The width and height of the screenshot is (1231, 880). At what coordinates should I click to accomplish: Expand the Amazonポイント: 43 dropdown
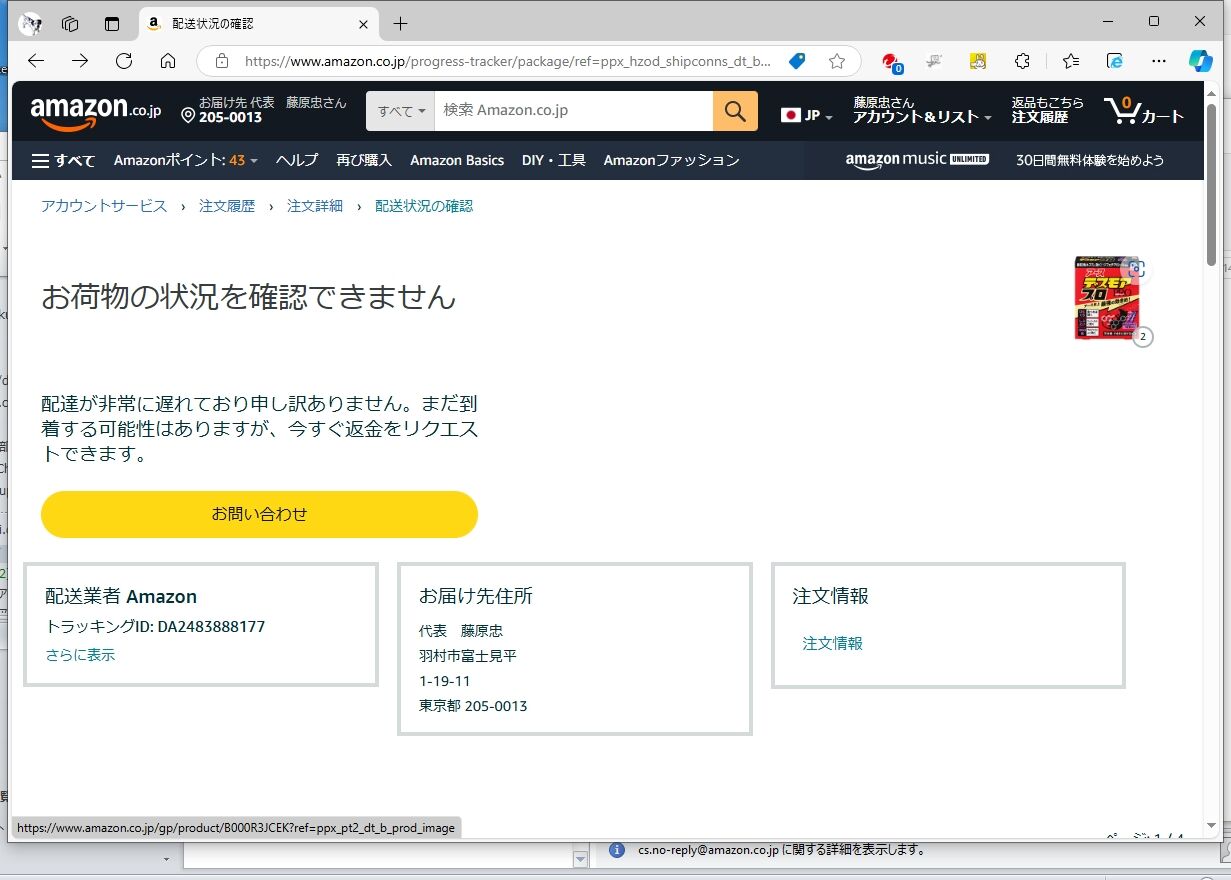pos(186,160)
